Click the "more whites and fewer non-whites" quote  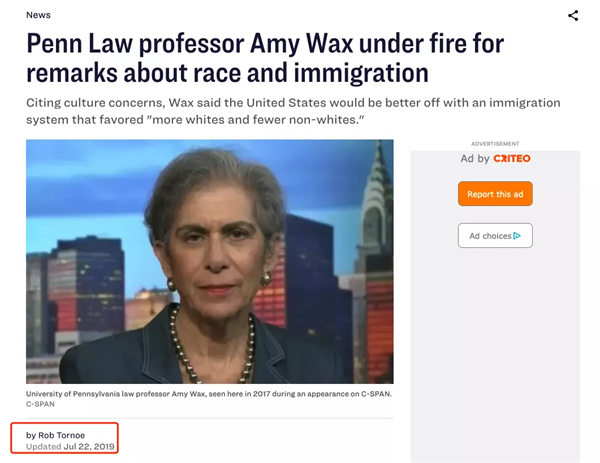point(256,120)
